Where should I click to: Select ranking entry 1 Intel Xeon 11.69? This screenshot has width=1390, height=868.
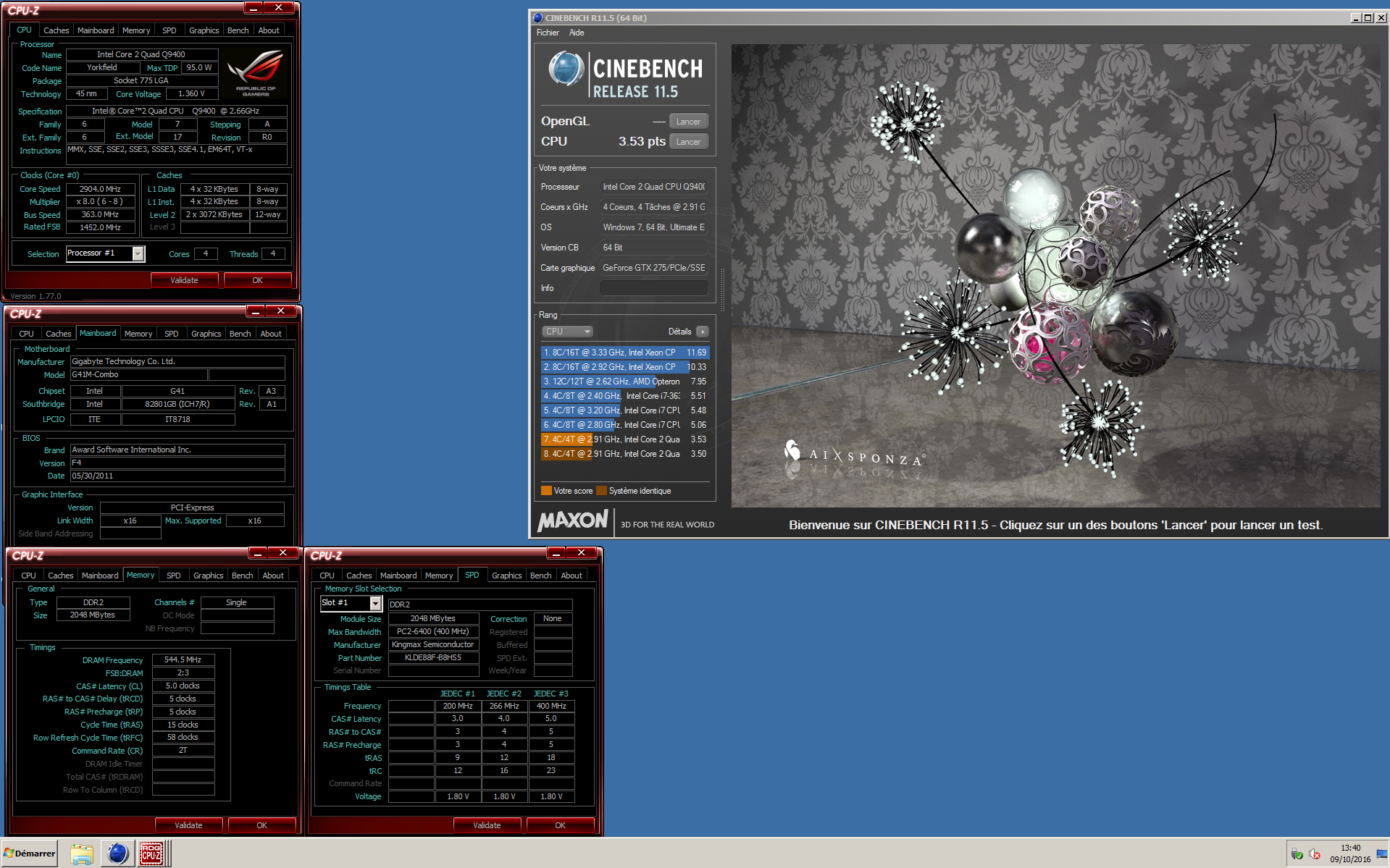click(624, 353)
